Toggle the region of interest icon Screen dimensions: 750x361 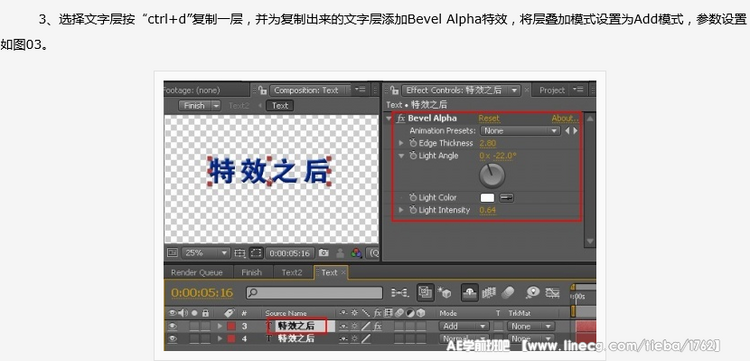(256, 253)
